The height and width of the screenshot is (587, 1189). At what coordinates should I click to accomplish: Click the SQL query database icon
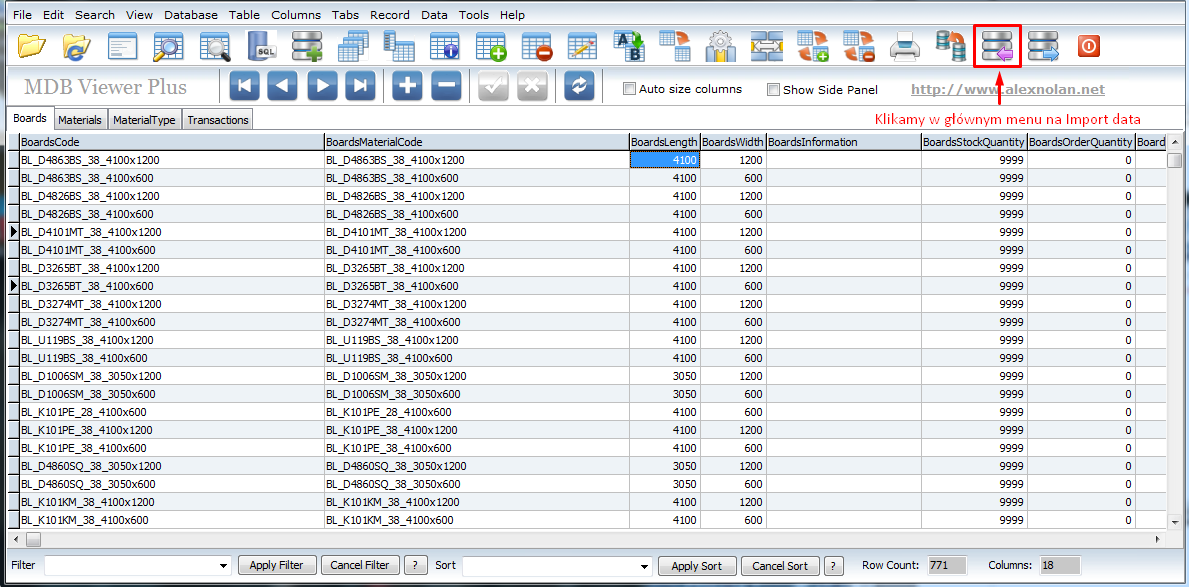[262, 46]
